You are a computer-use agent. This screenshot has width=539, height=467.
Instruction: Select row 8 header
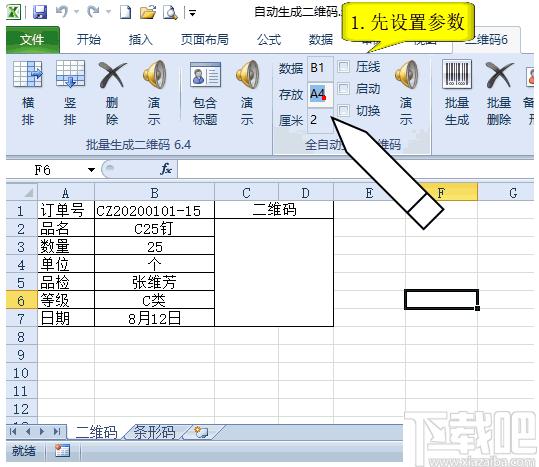tap(21, 337)
